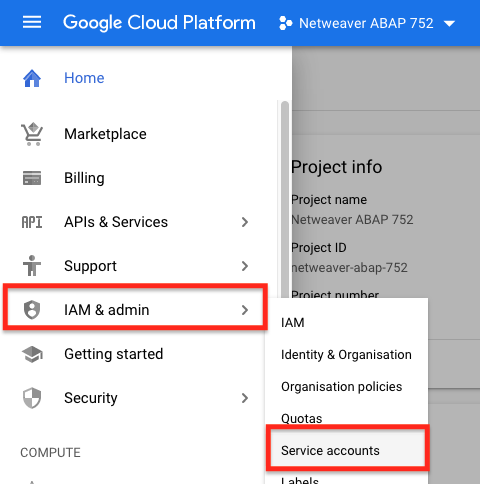Viewport: 480px width, 484px height.
Task: Click the project hexagon icon
Action: coord(285,23)
